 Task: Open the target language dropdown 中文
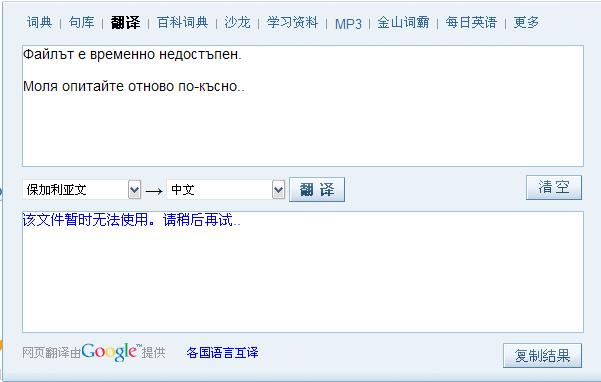226,190
